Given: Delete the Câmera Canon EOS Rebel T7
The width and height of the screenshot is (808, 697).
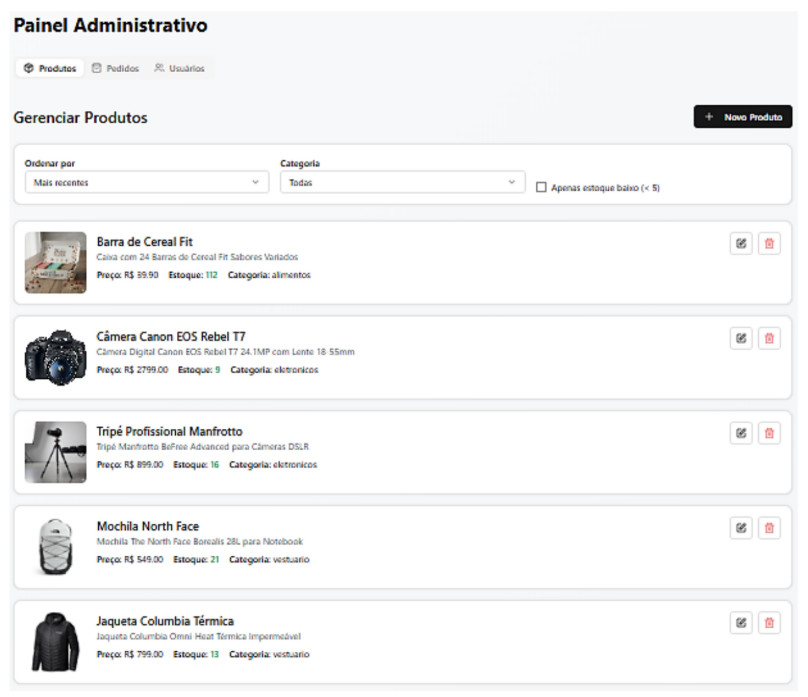Looking at the screenshot, I should click(769, 338).
